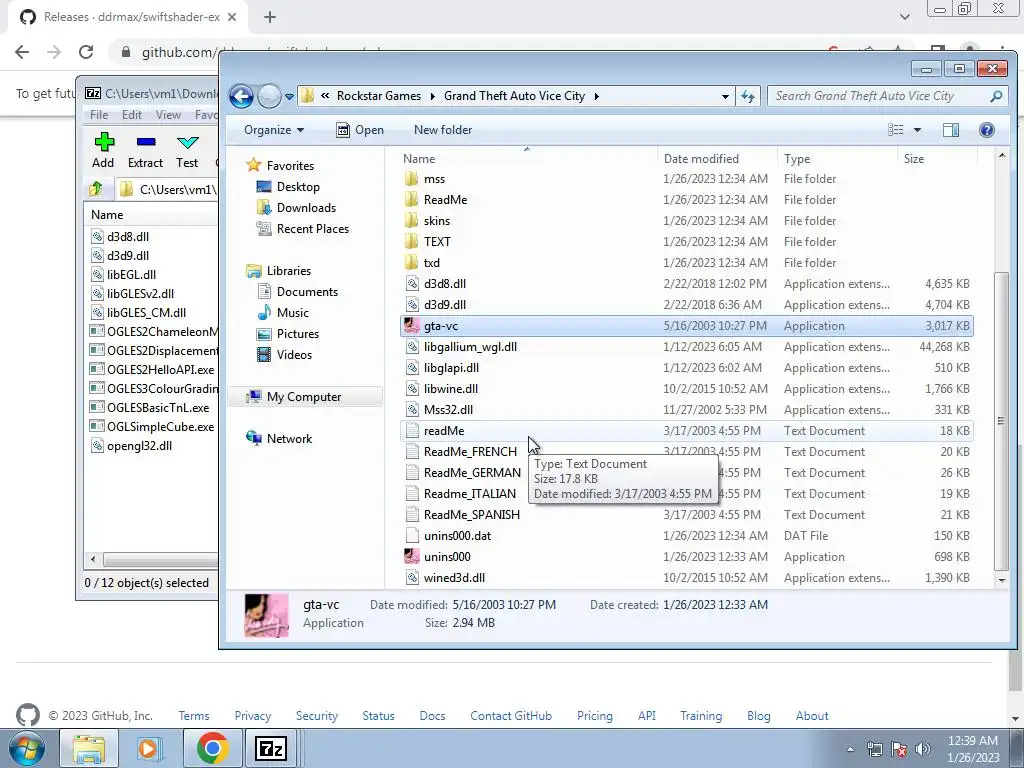Toggle the preview pane icon

(x=951, y=130)
